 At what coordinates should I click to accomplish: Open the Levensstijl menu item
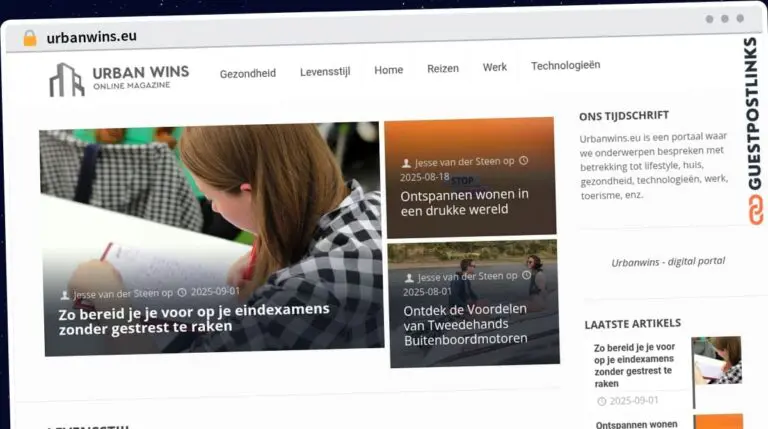325,71
